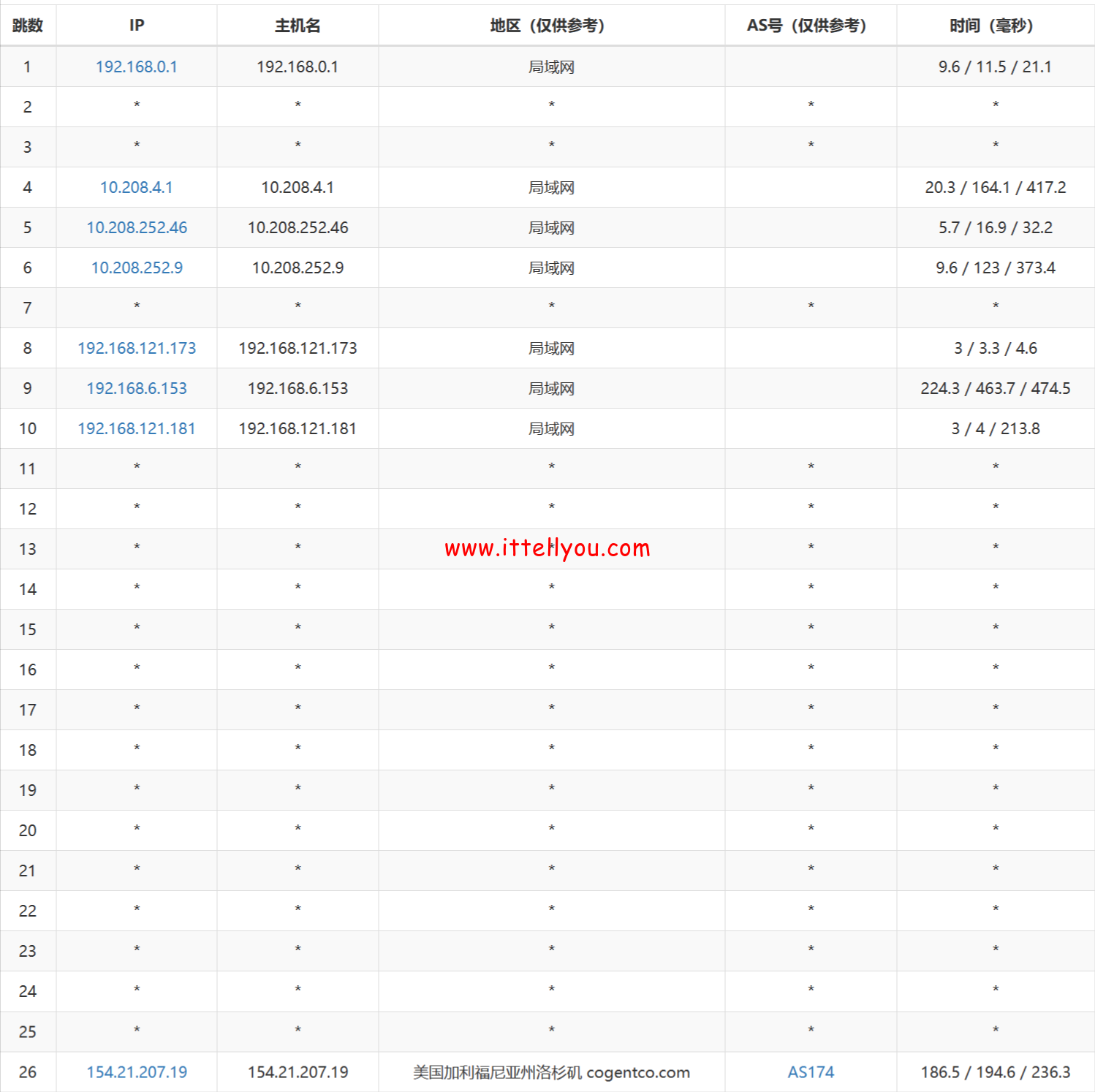Click 局域网 region in hop 4 row
Image resolution: width=1095 pixels, height=1092 pixels.
[x=552, y=187]
